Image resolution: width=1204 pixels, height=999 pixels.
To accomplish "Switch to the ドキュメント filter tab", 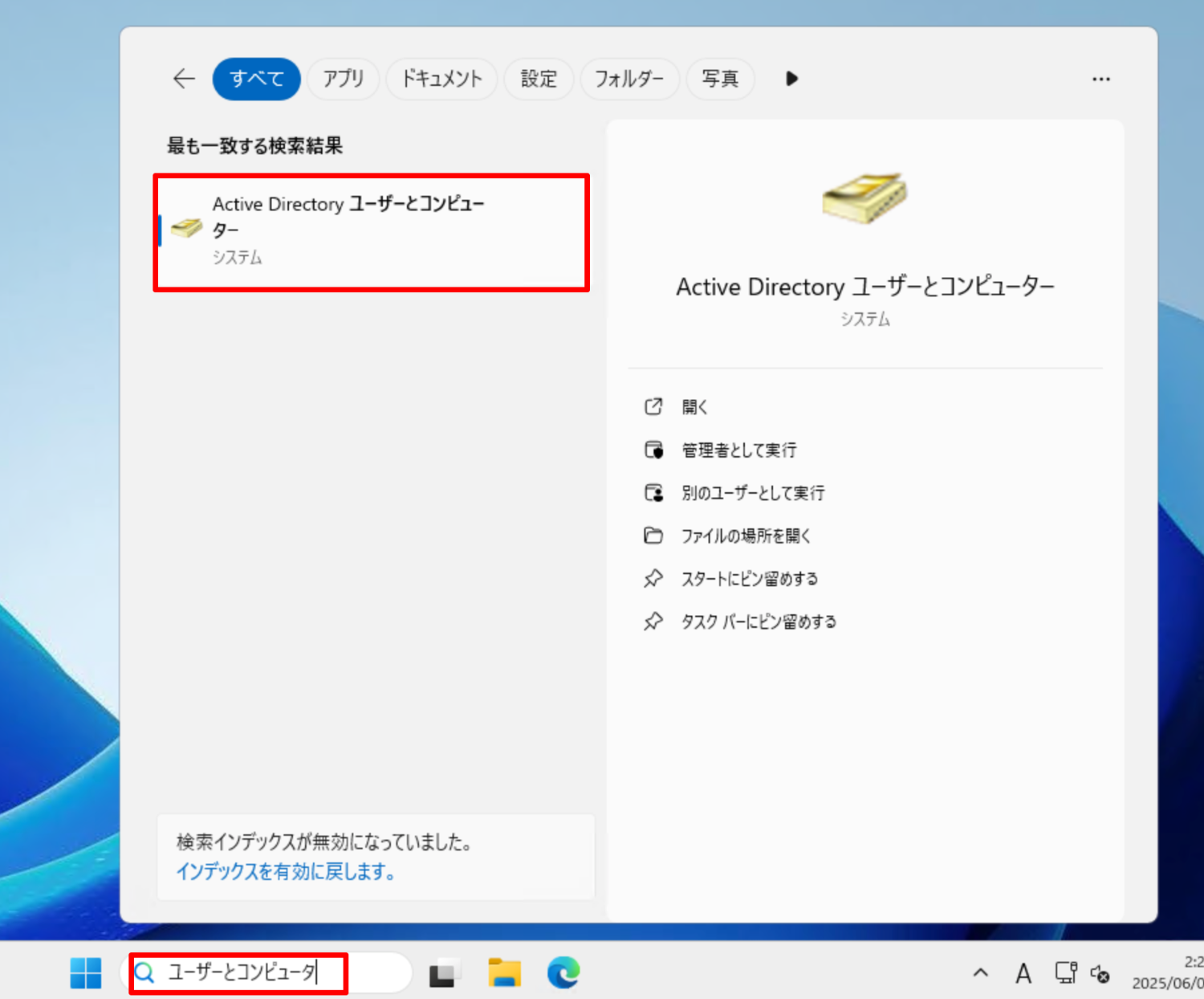I will (441, 79).
